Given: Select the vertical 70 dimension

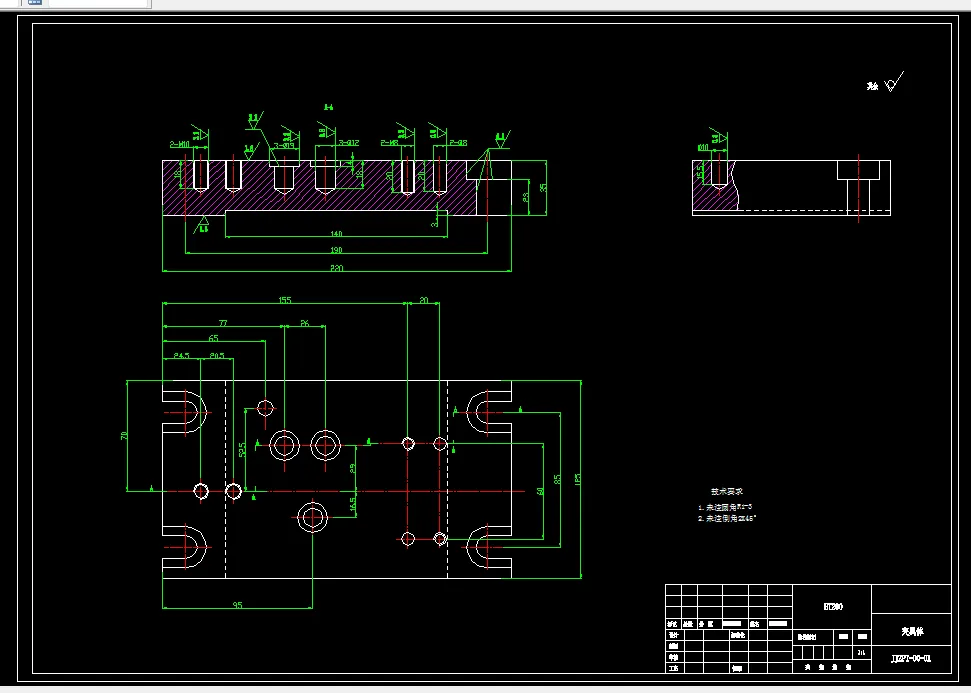Looking at the screenshot, I should (124, 436).
